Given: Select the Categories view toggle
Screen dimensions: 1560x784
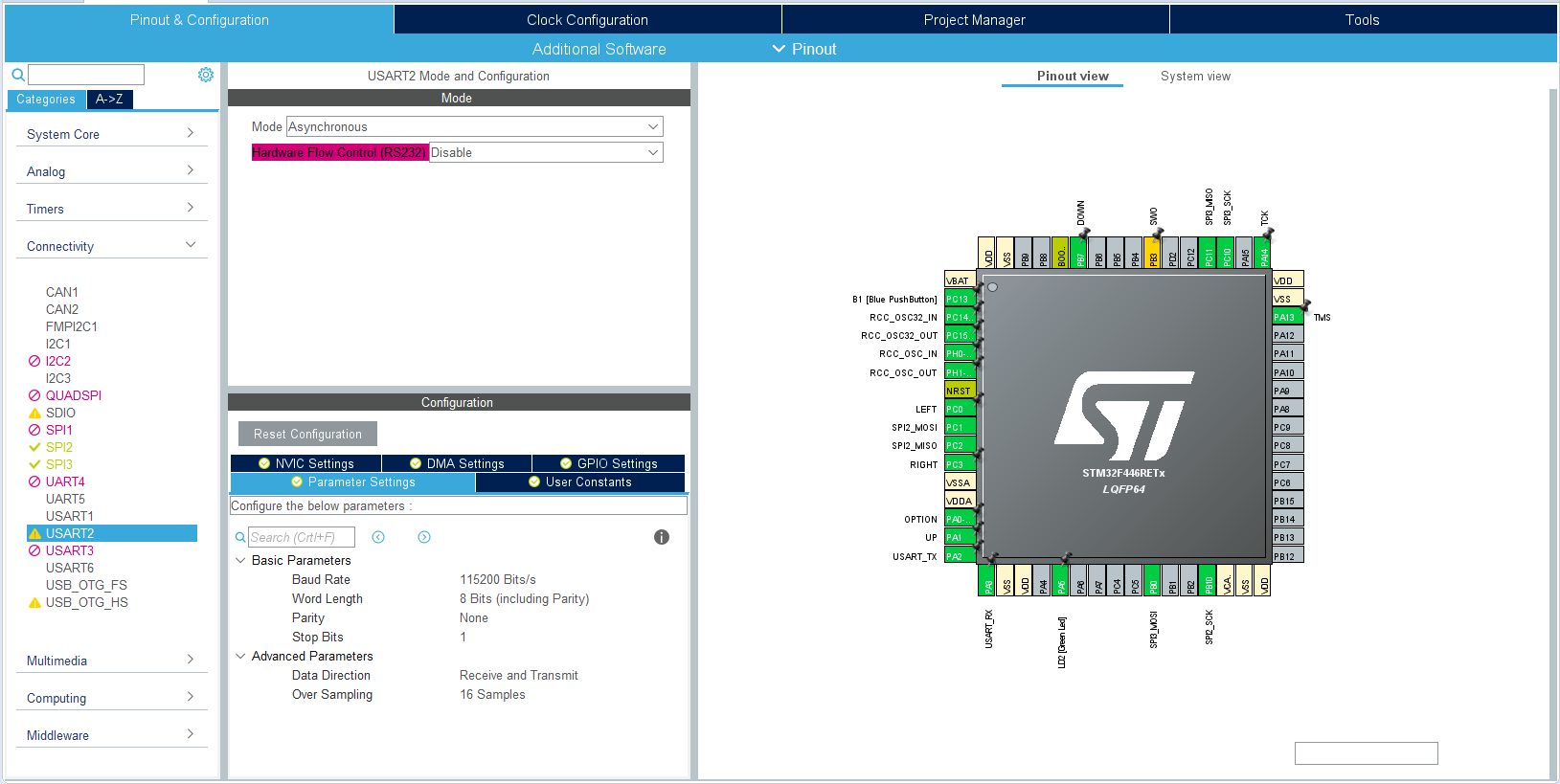Looking at the screenshot, I should click(x=46, y=99).
